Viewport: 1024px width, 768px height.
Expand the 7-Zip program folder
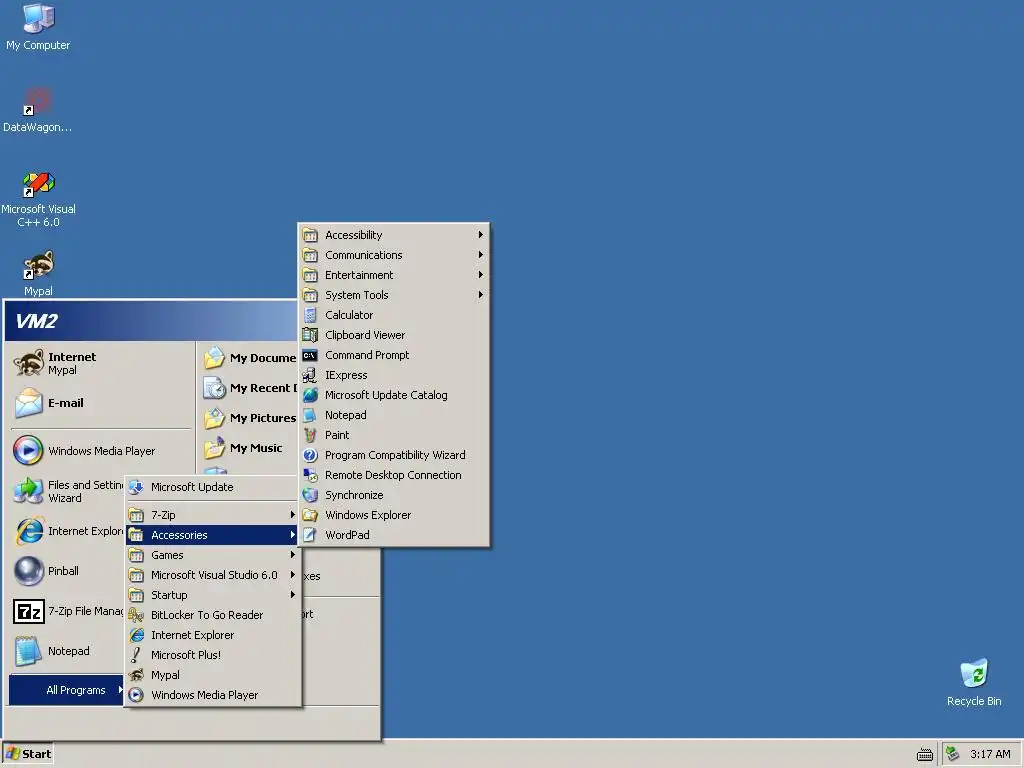(213, 515)
